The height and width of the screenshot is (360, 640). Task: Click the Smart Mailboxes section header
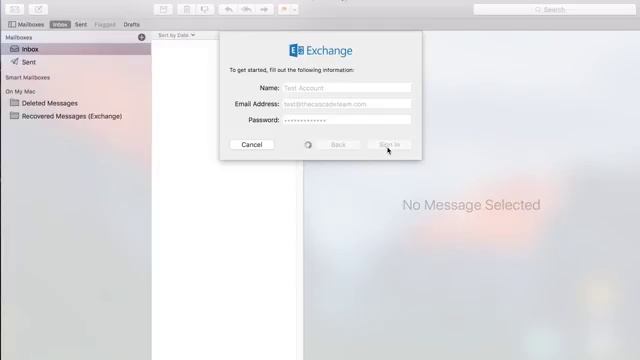pyautogui.click(x=28, y=78)
